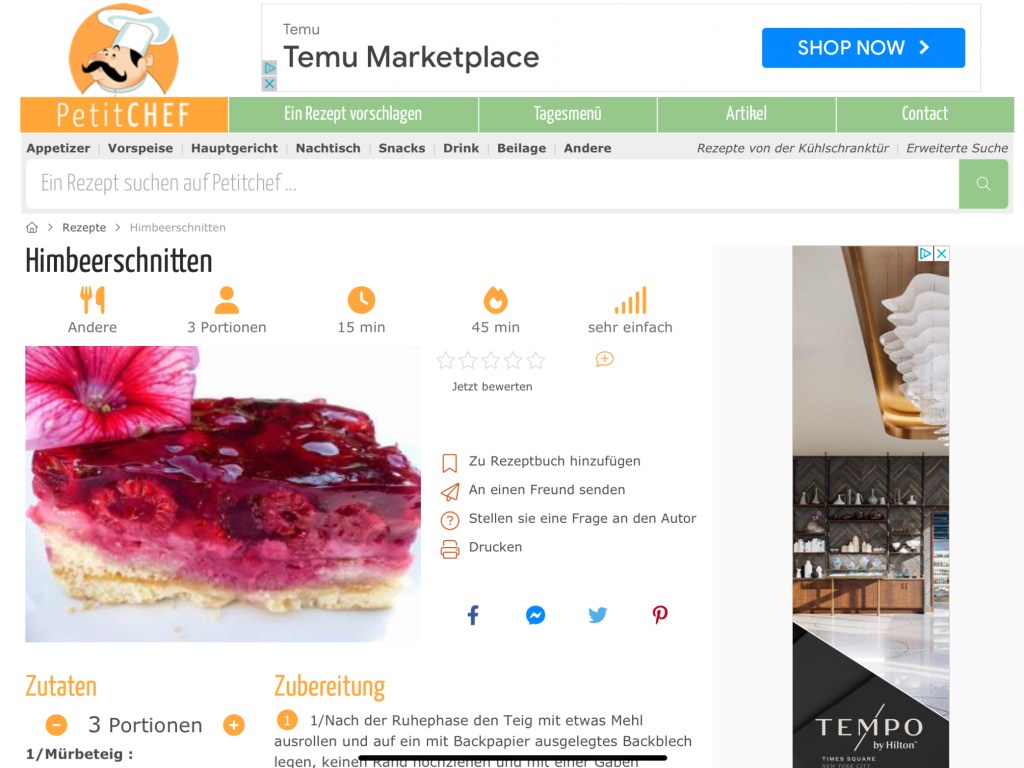This screenshot has height=768, width=1024.
Task: Add a comment using speech bubble icon
Action: 605,359
